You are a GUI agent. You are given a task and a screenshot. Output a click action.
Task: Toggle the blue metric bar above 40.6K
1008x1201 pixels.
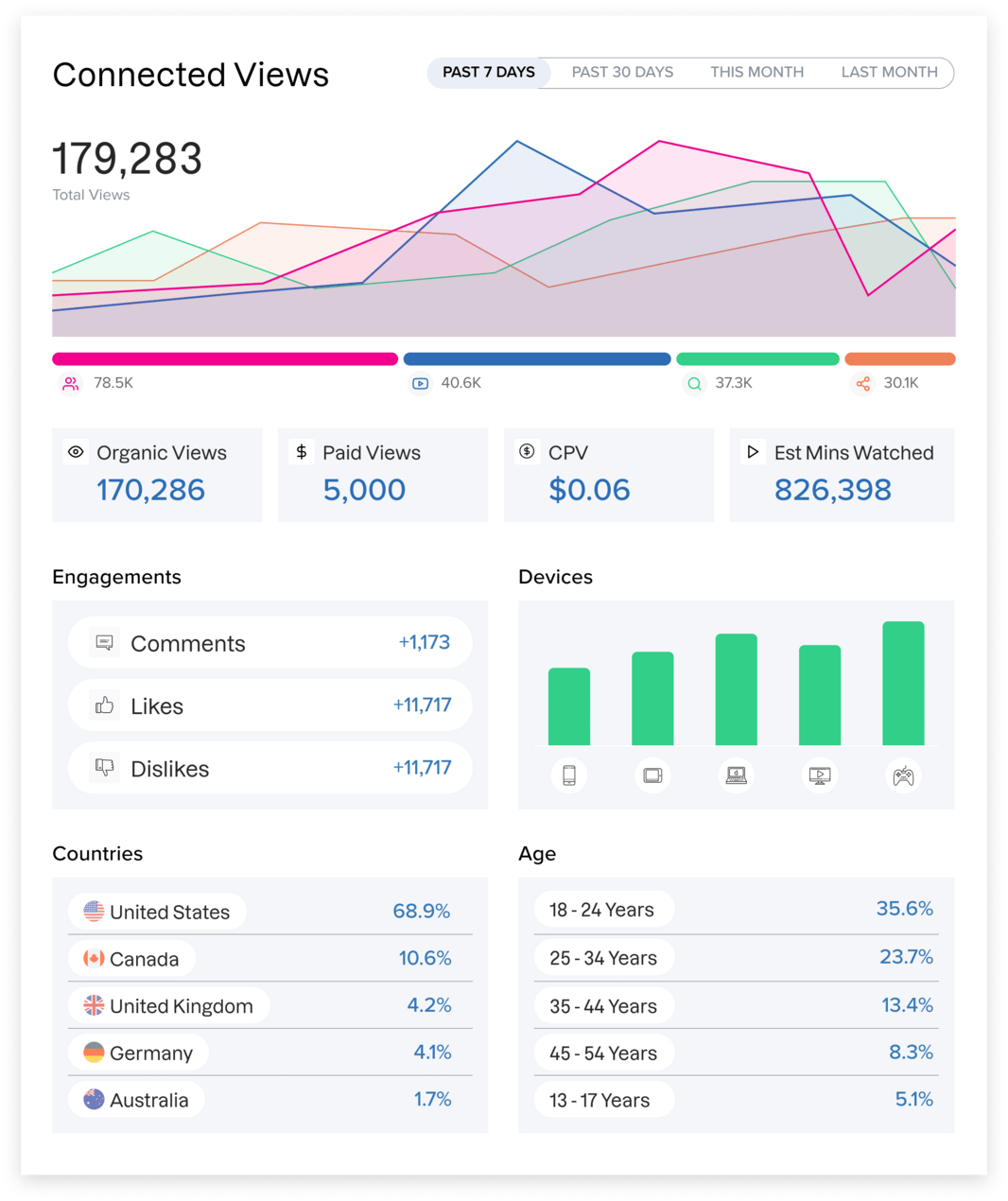point(536,358)
